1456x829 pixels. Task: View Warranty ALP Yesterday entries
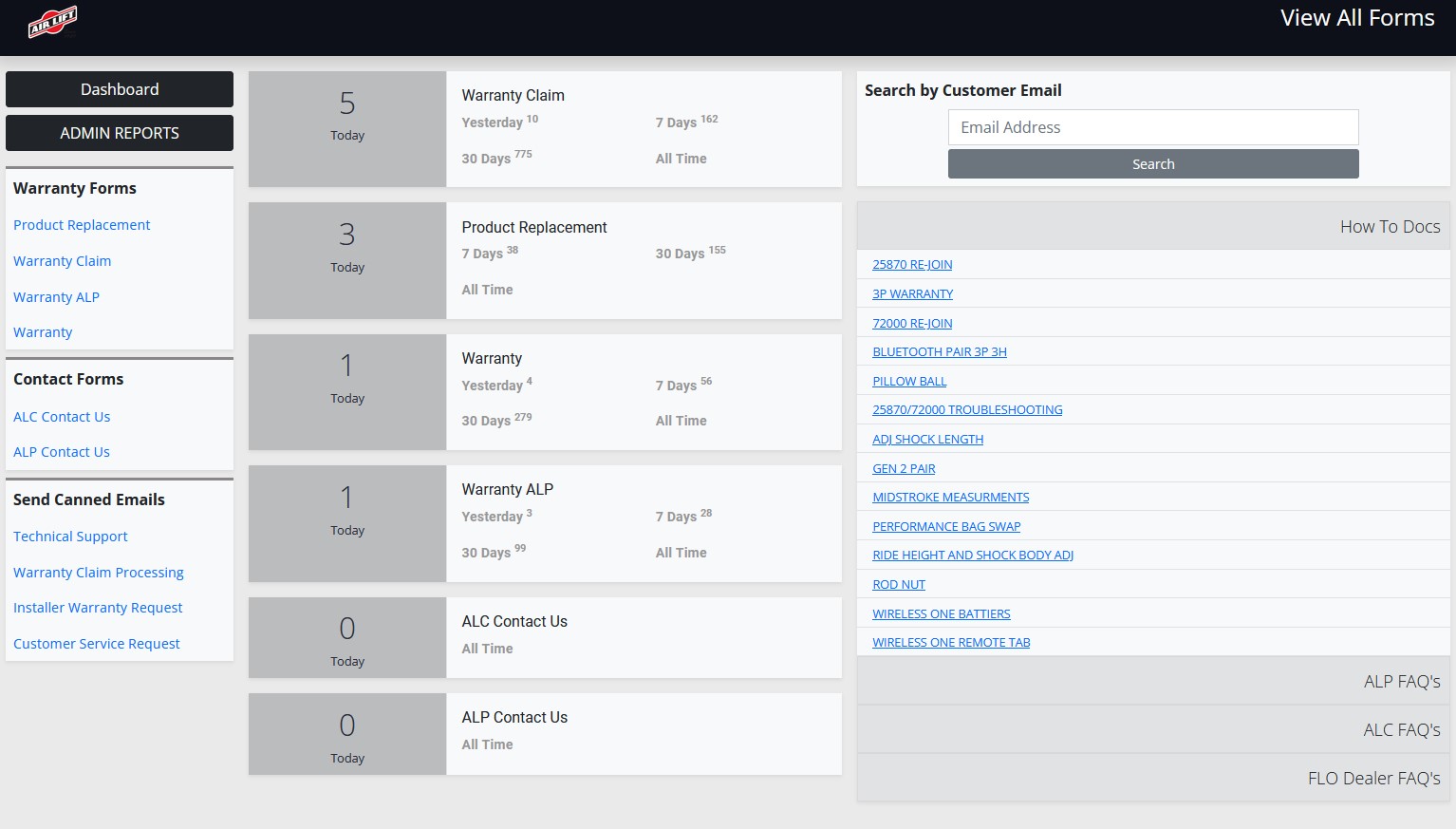tap(496, 516)
